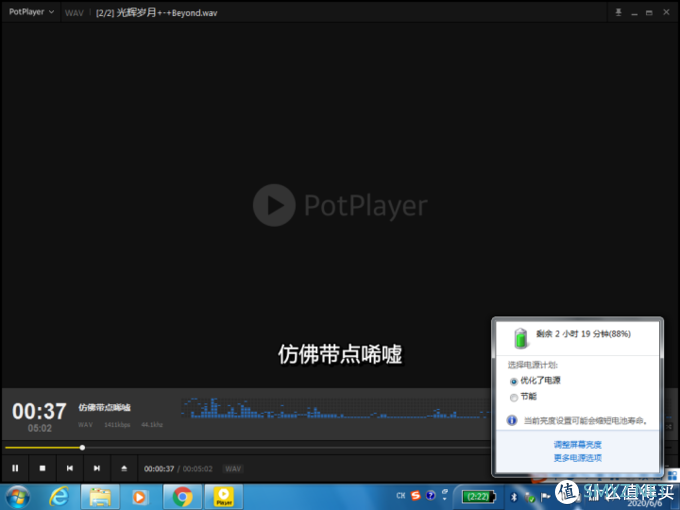The width and height of the screenshot is (680, 510).
Task: Click the CH language indicator
Action: click(401, 495)
